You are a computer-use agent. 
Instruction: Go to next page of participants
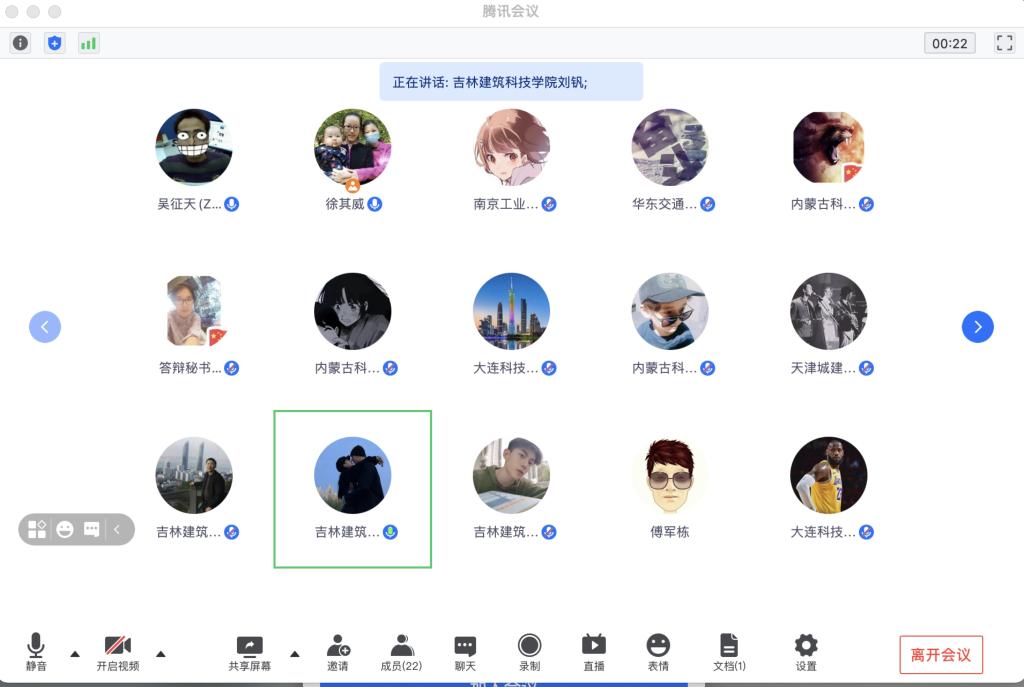[x=977, y=327]
